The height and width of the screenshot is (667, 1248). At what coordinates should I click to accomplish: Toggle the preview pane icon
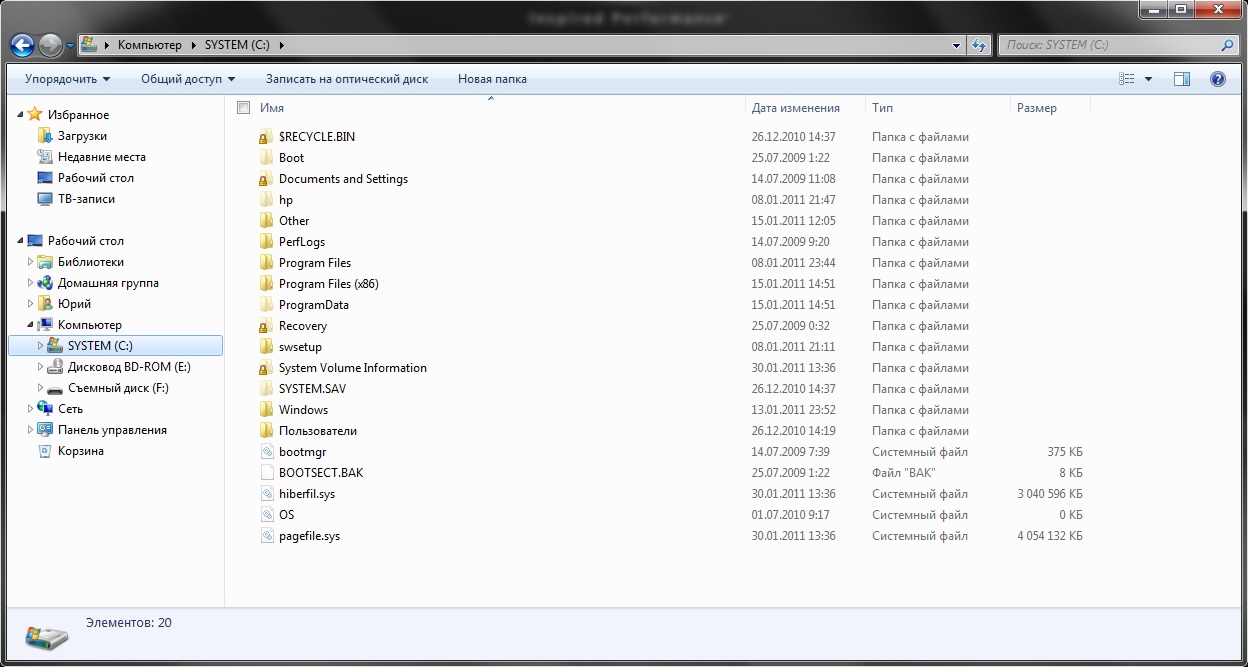pyautogui.click(x=1182, y=79)
